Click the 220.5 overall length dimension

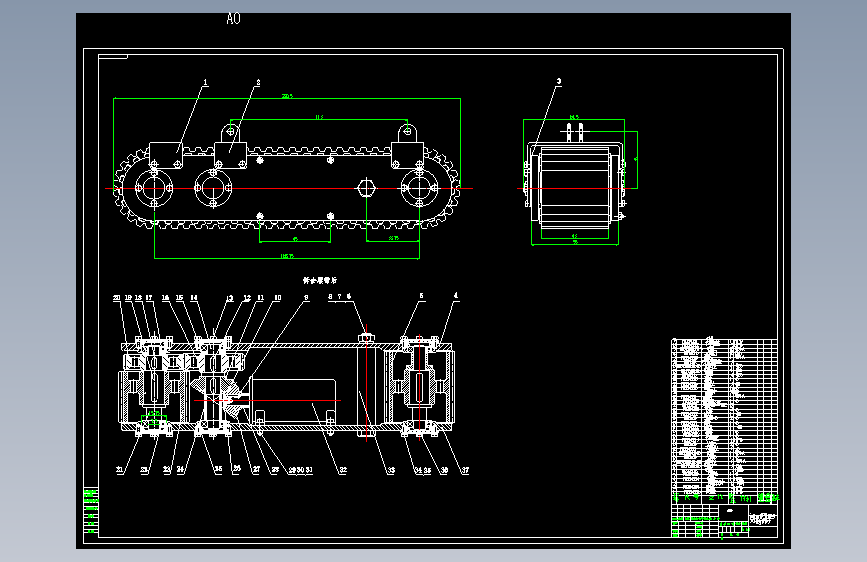click(287, 96)
